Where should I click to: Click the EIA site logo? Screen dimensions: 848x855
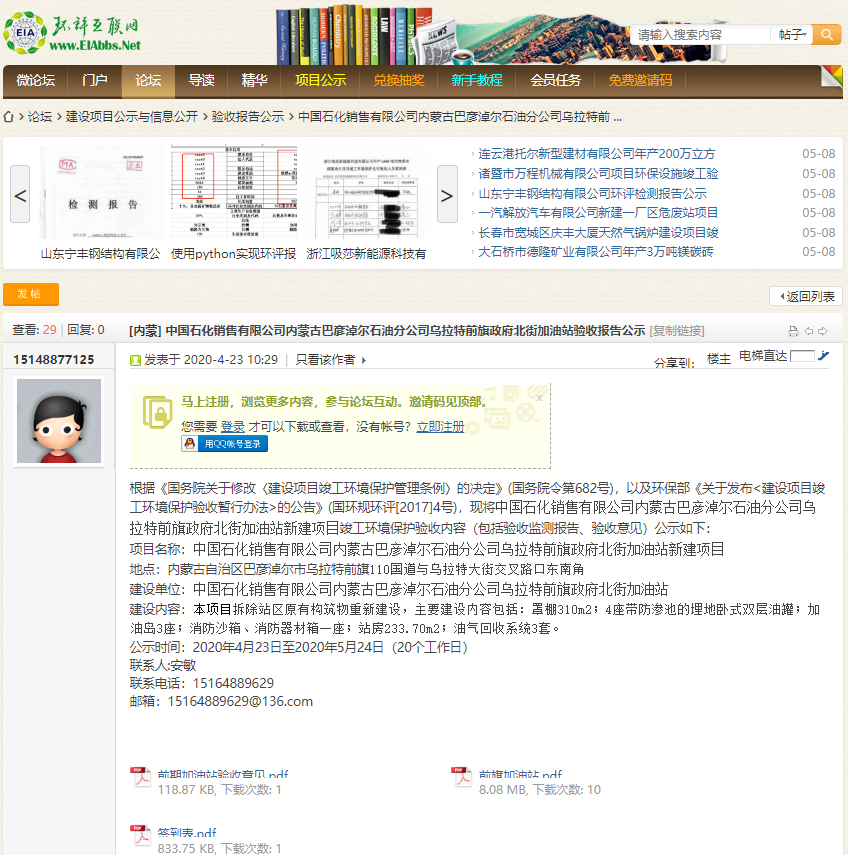(x=72, y=33)
